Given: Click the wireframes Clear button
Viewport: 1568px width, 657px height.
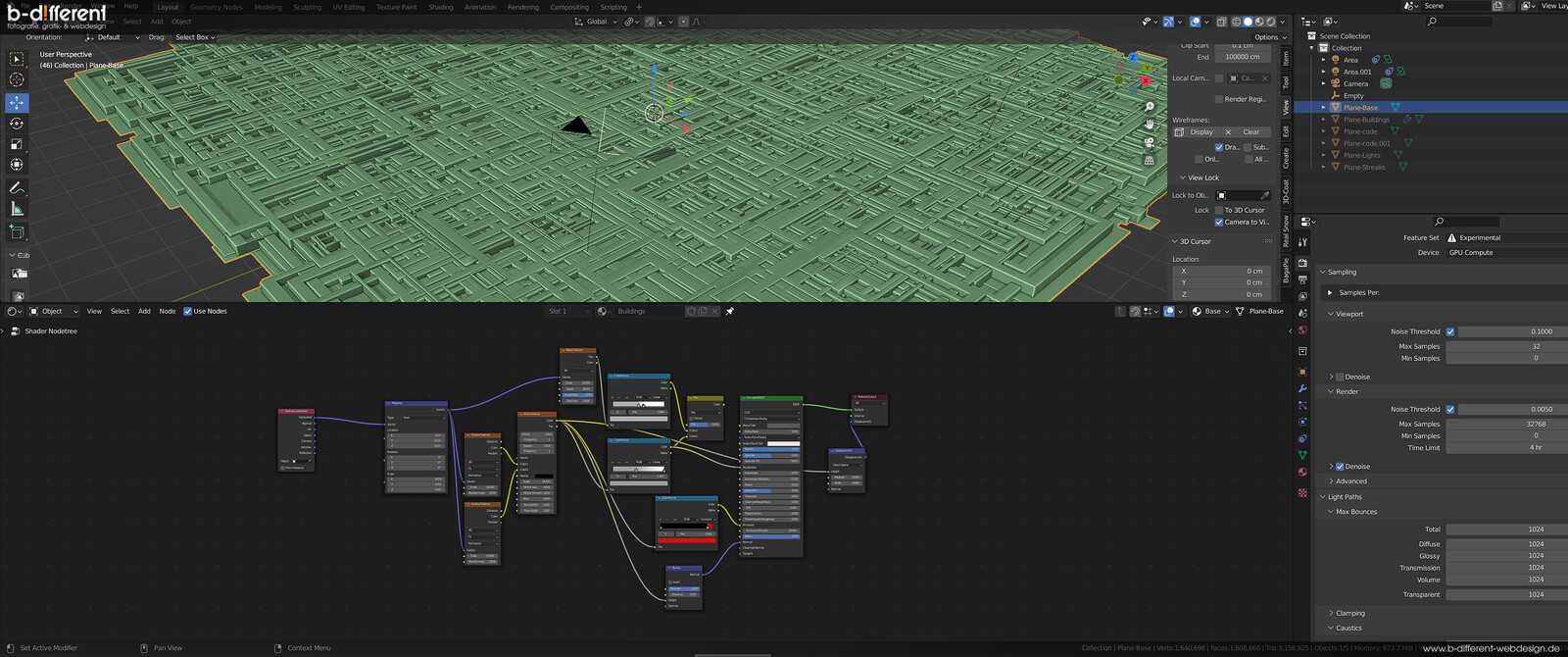Looking at the screenshot, I should point(1246,131).
